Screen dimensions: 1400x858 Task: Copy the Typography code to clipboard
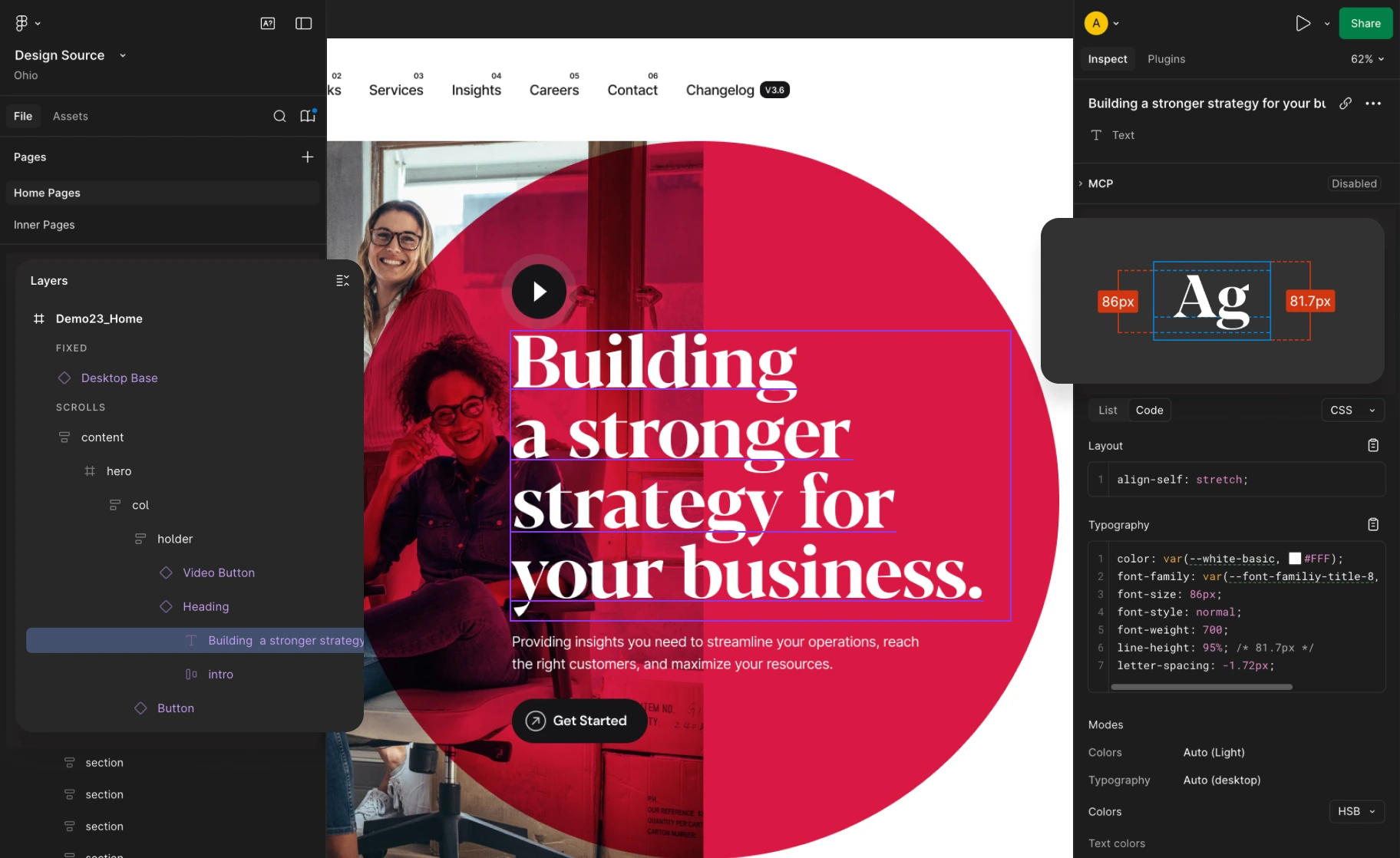tap(1373, 524)
